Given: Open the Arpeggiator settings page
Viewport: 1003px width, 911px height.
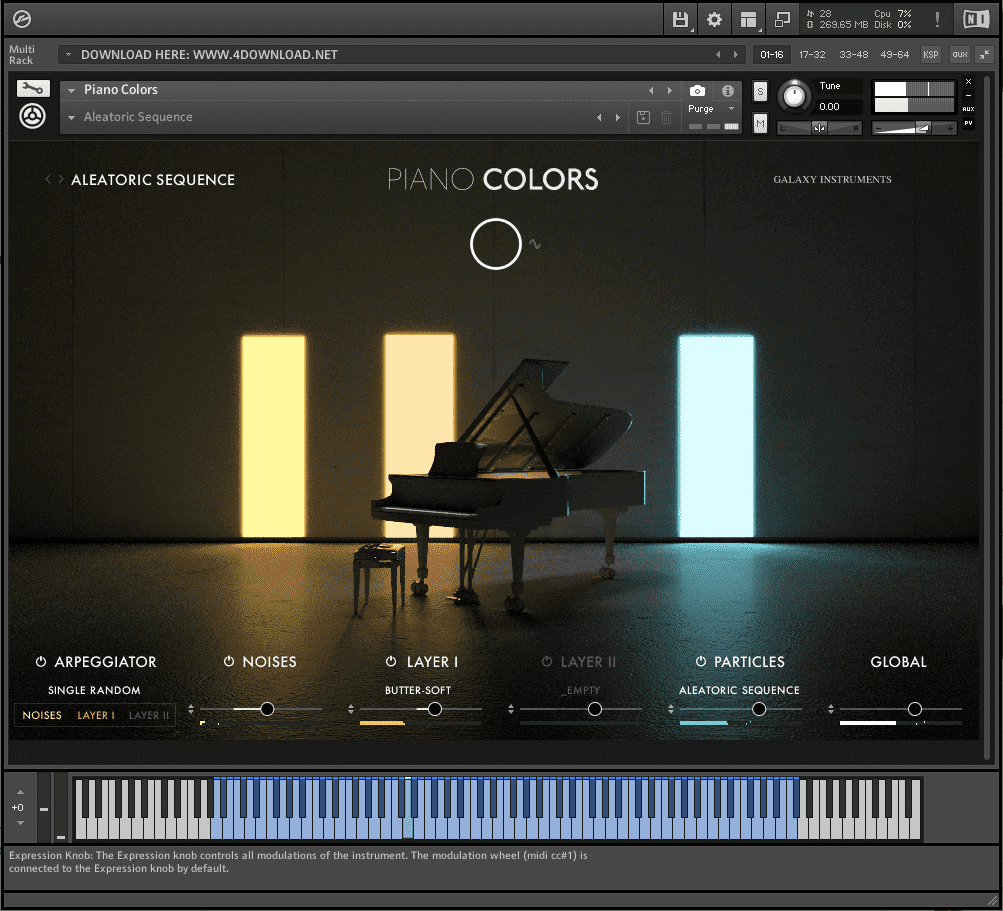Looking at the screenshot, I should pos(106,661).
